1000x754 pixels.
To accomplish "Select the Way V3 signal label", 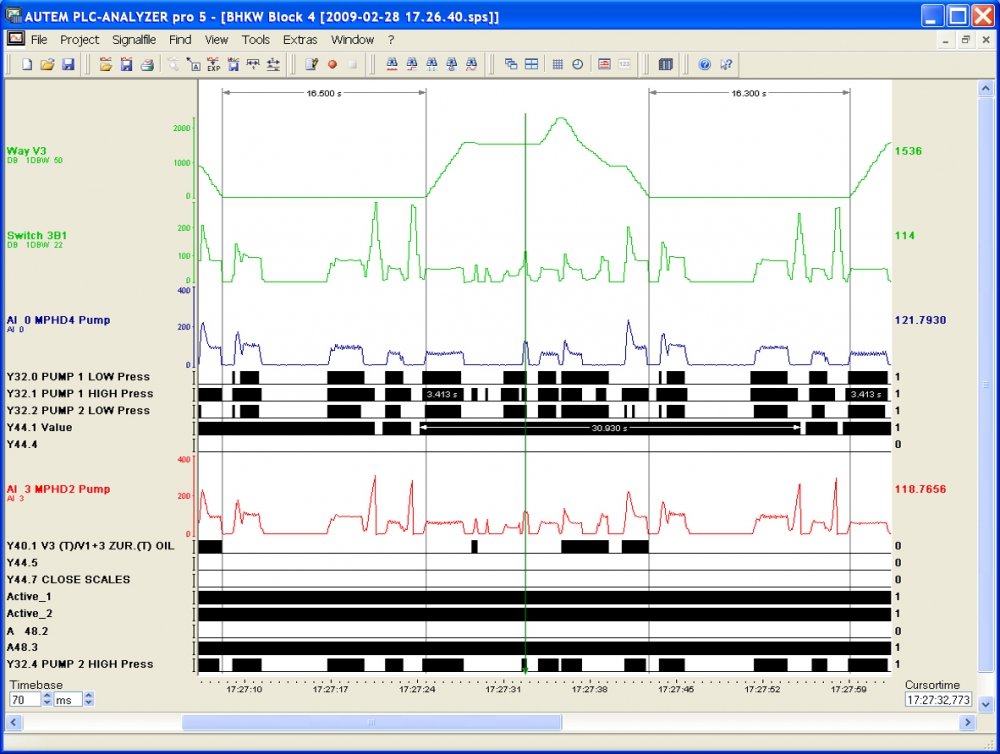I will (27, 151).
